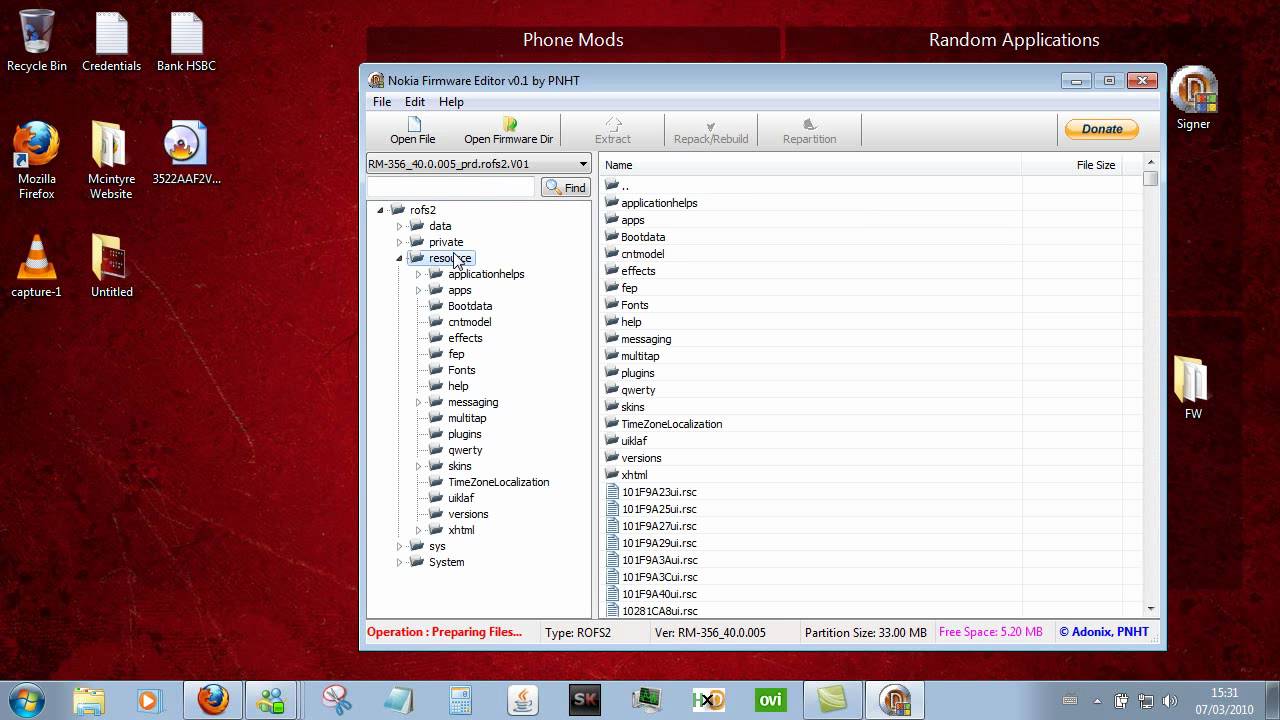The height and width of the screenshot is (720, 1280).
Task: Click the Repartition toolbar icon
Action: coord(810,124)
